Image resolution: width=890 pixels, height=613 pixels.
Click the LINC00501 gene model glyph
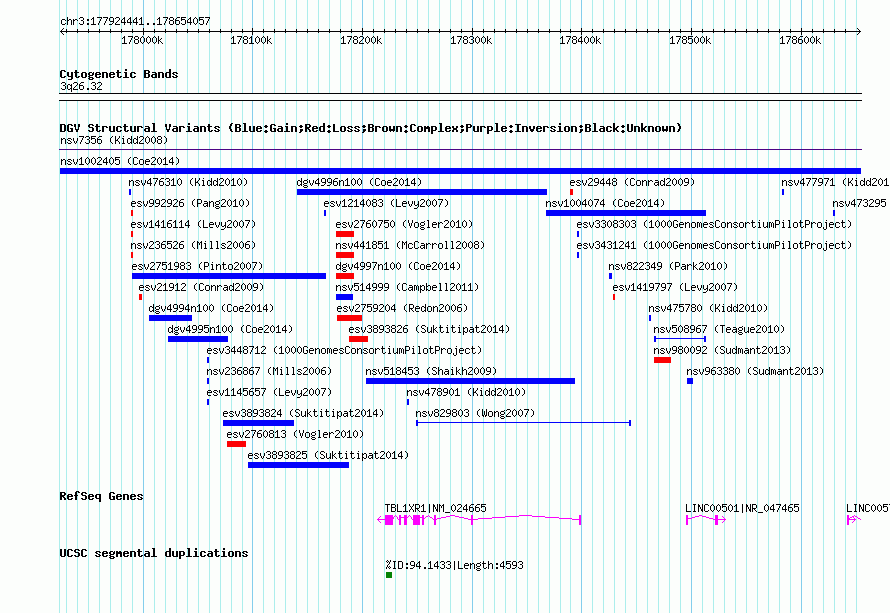[706, 519]
